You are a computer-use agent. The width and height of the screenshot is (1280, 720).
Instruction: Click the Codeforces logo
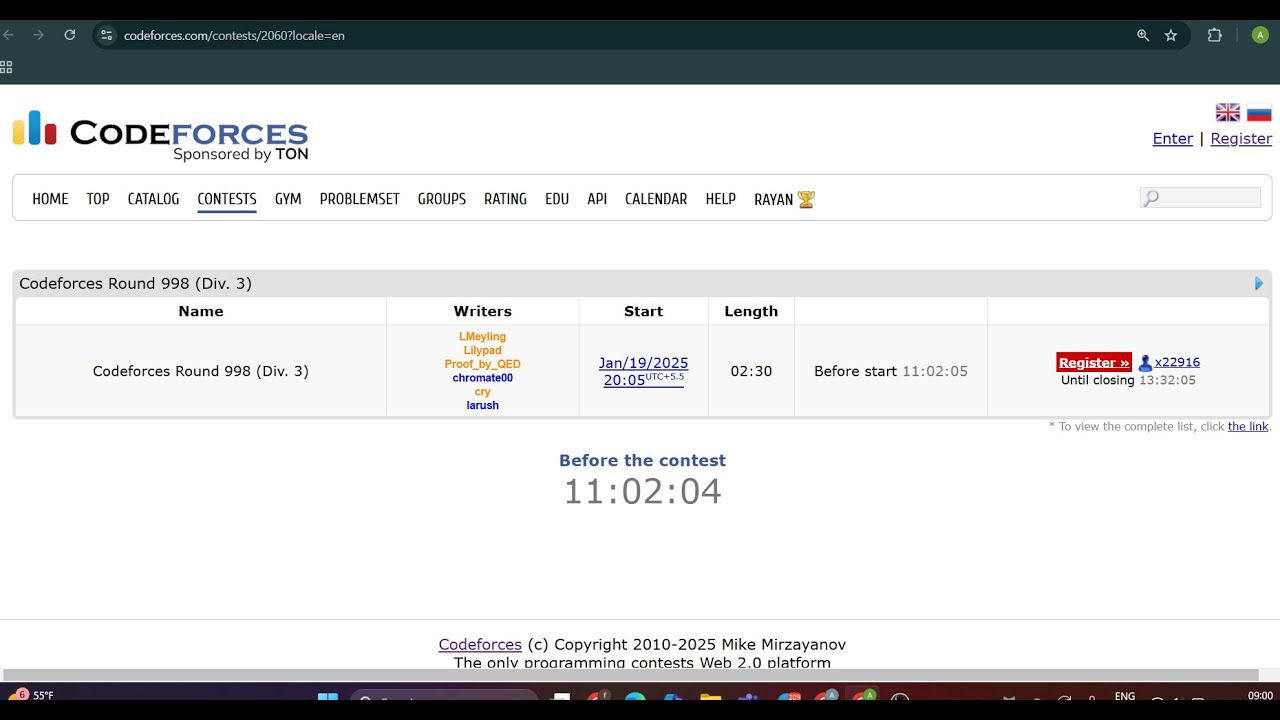pyautogui.click(x=160, y=135)
